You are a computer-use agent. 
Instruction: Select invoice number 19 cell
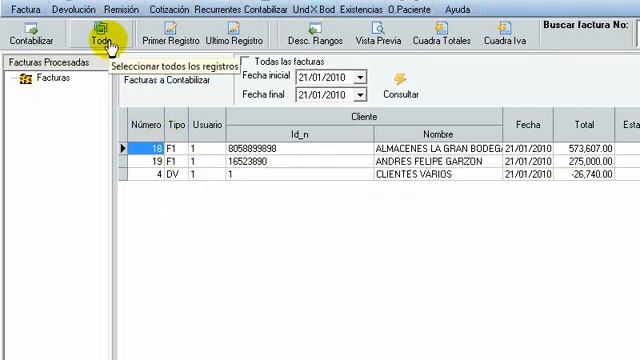point(146,161)
